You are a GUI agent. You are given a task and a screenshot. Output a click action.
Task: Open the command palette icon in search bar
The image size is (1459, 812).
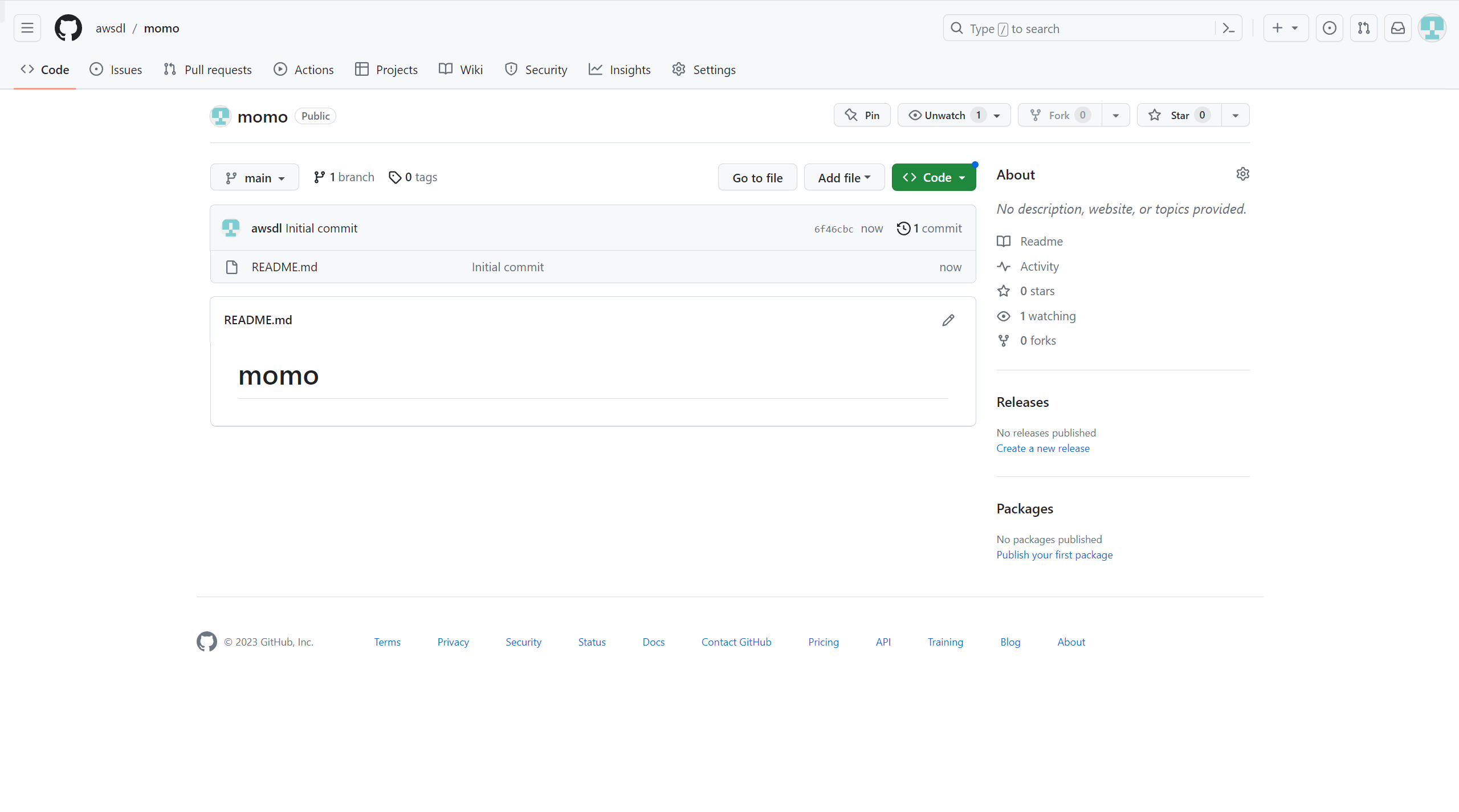1229,28
